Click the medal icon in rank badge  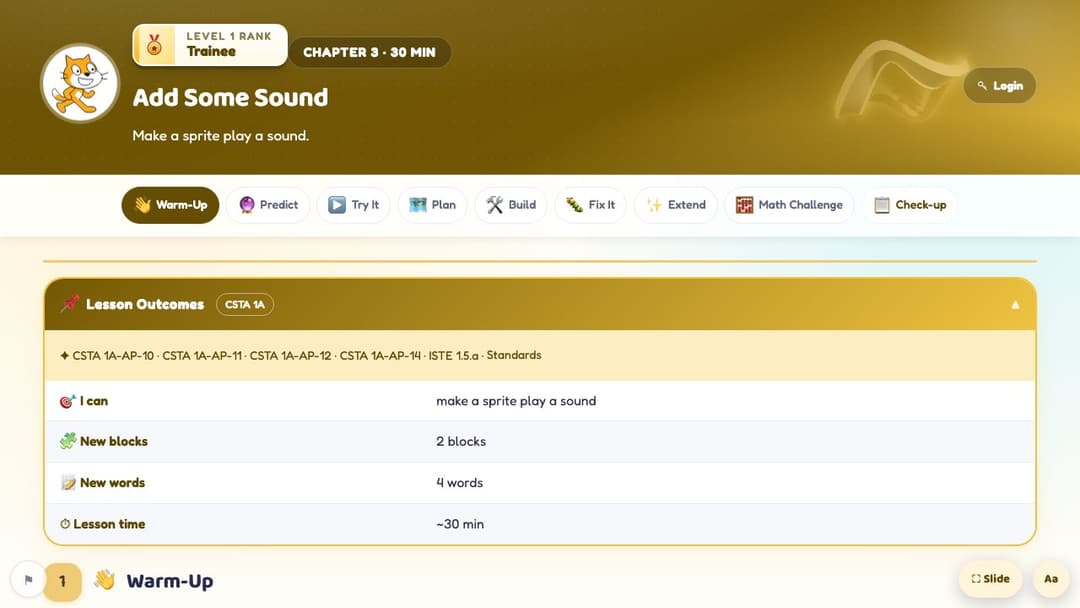click(155, 45)
